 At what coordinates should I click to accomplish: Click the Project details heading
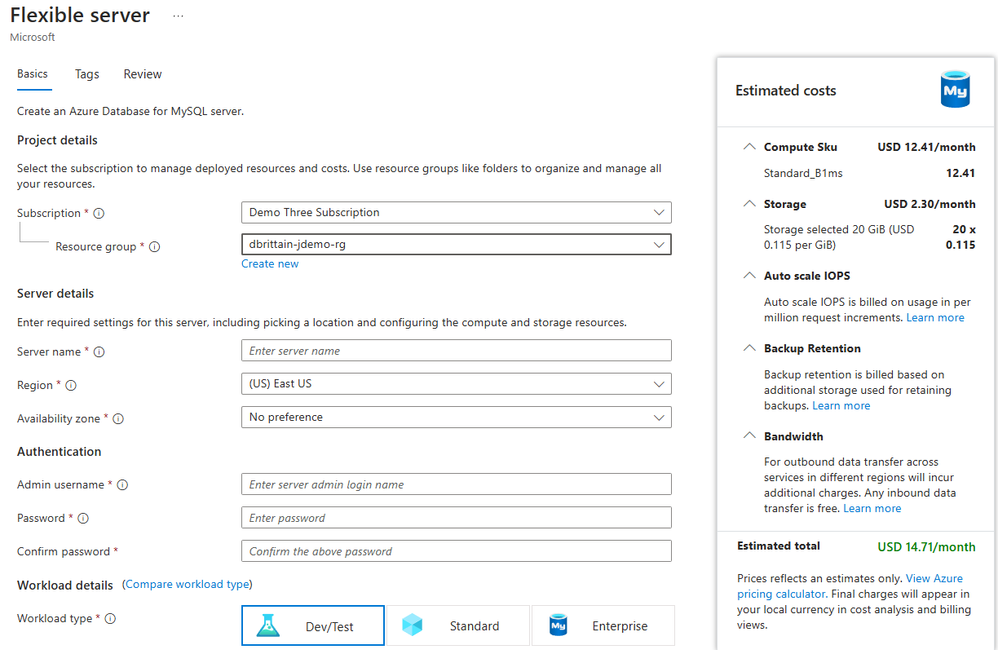57,140
